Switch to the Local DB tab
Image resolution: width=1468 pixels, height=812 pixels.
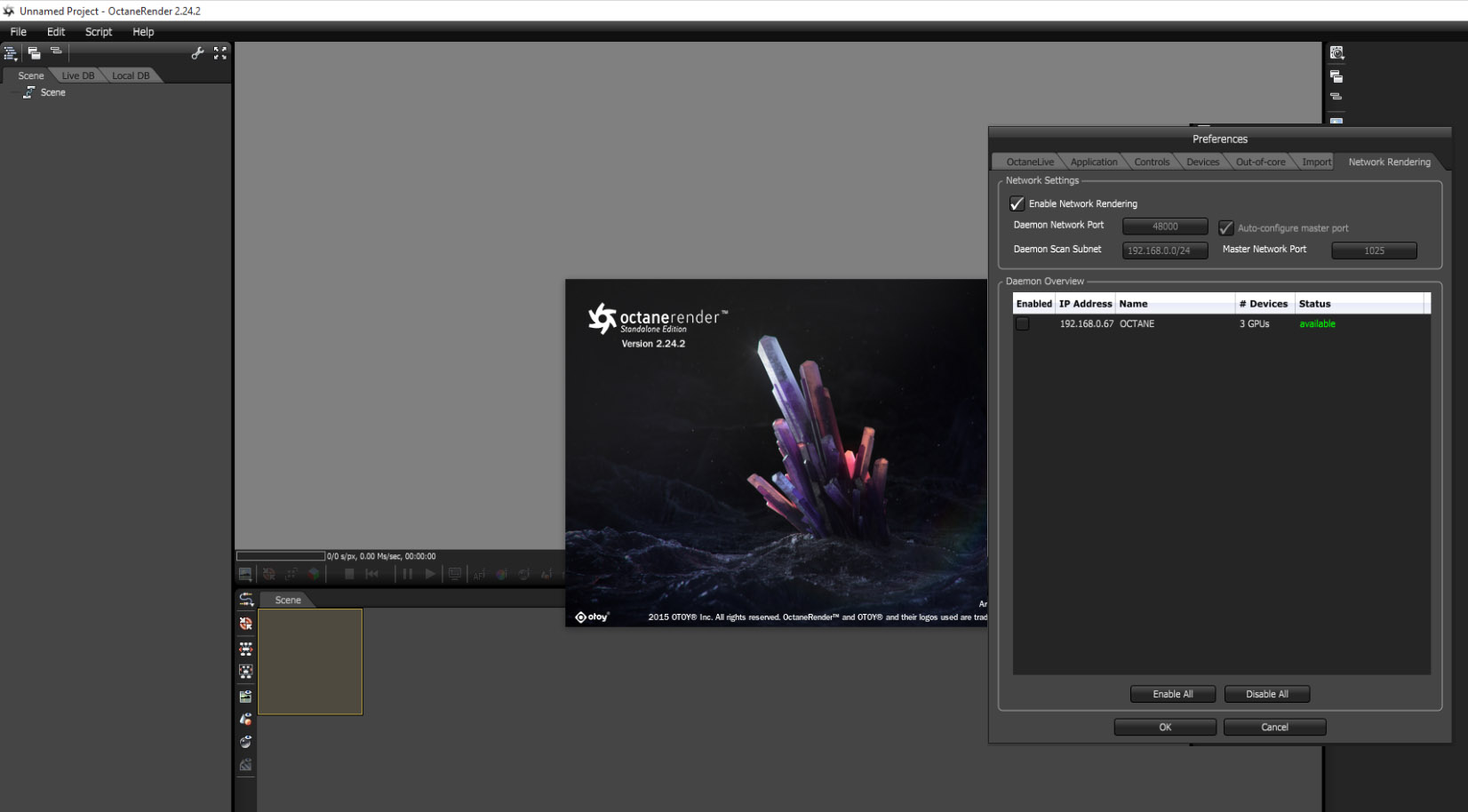tap(131, 76)
